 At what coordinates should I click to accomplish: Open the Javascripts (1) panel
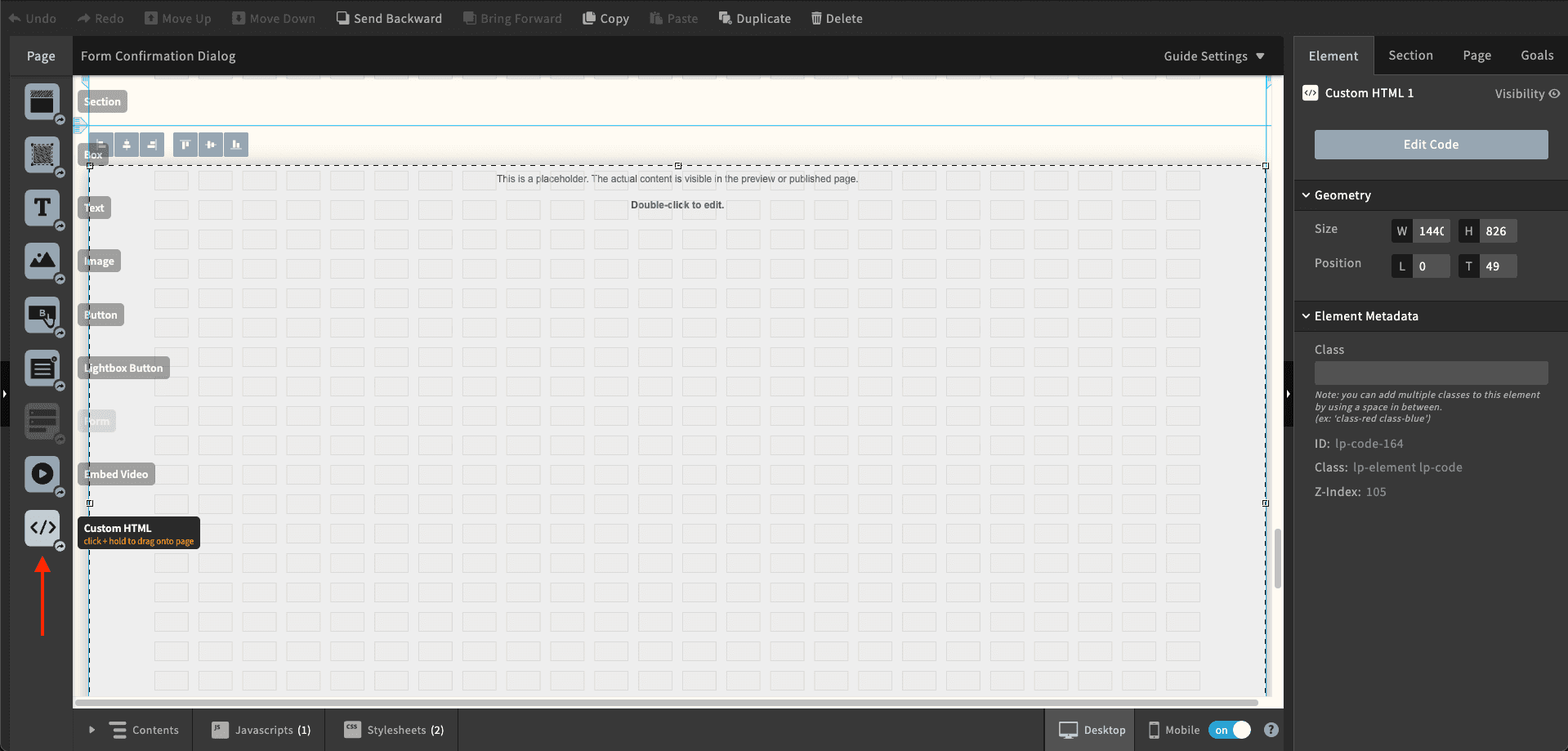pyautogui.click(x=260, y=730)
